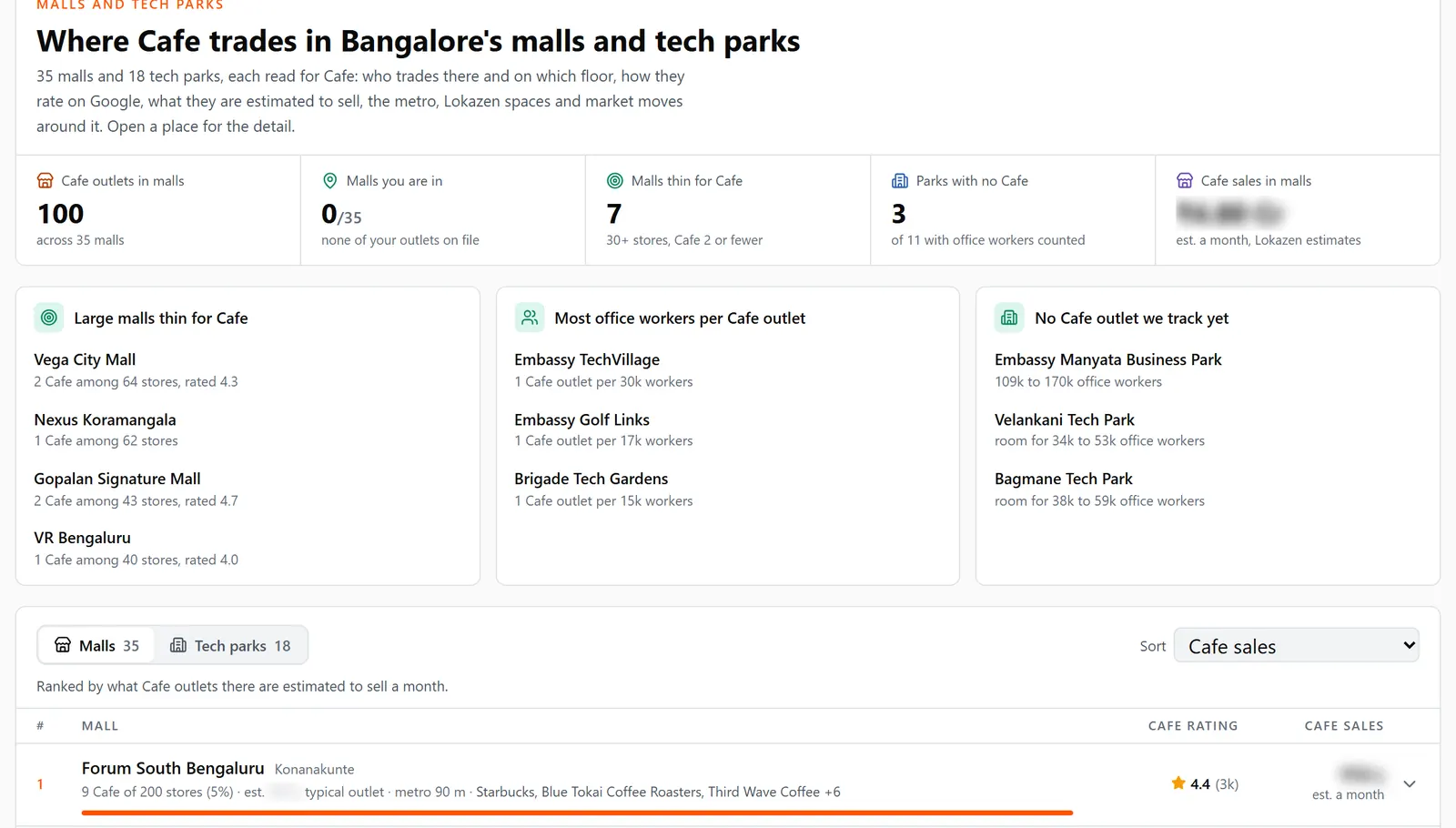Click '1 Cafe outlet per 30k workers' text
This screenshot has height=828, width=1456.
(x=603, y=382)
